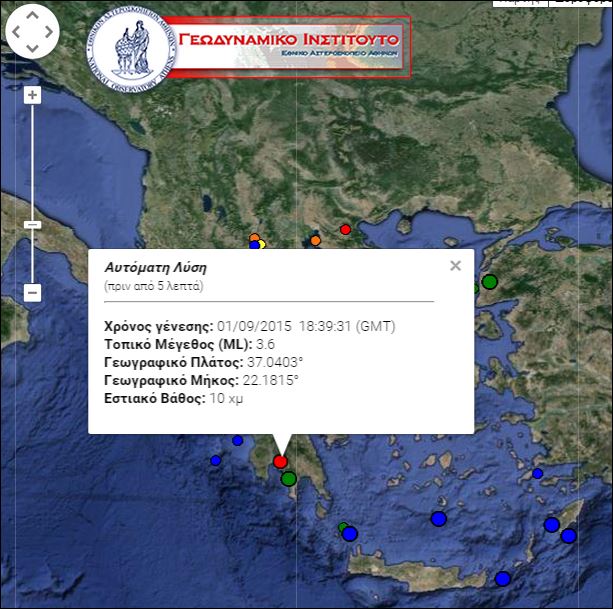The height and width of the screenshot is (609, 613).
Task: Select the blue marker on Zakynthos below the popup
Action: [238, 441]
